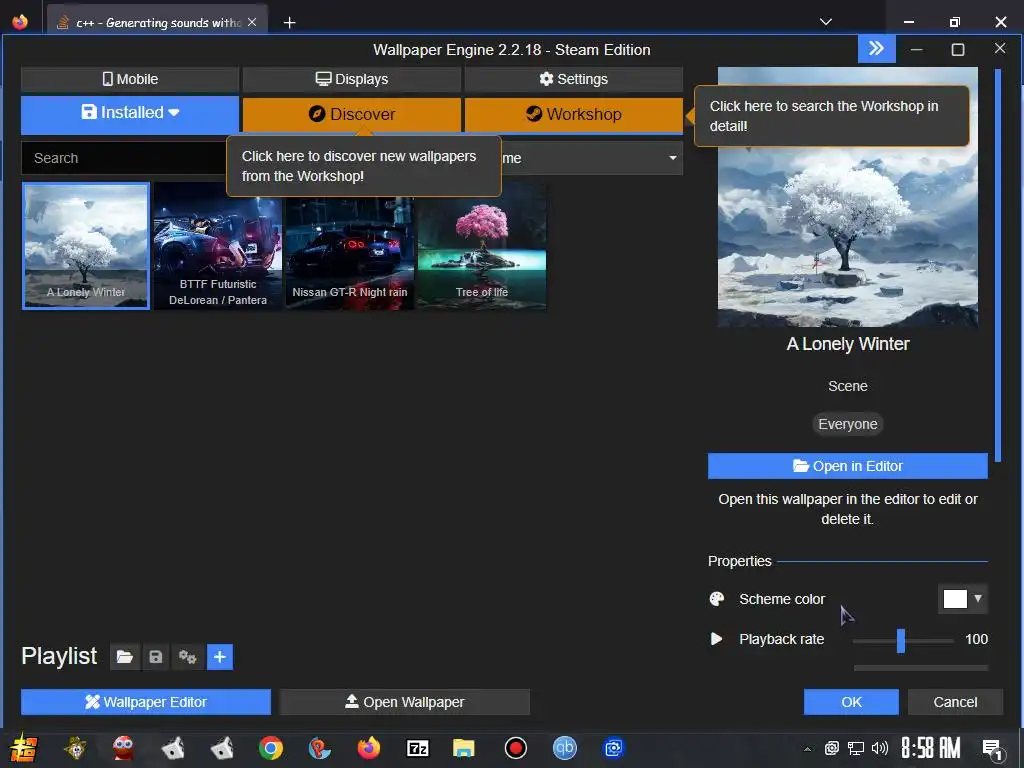Image resolution: width=1024 pixels, height=768 pixels.
Task: Expand the Firefox tab list chevron
Action: point(825,22)
